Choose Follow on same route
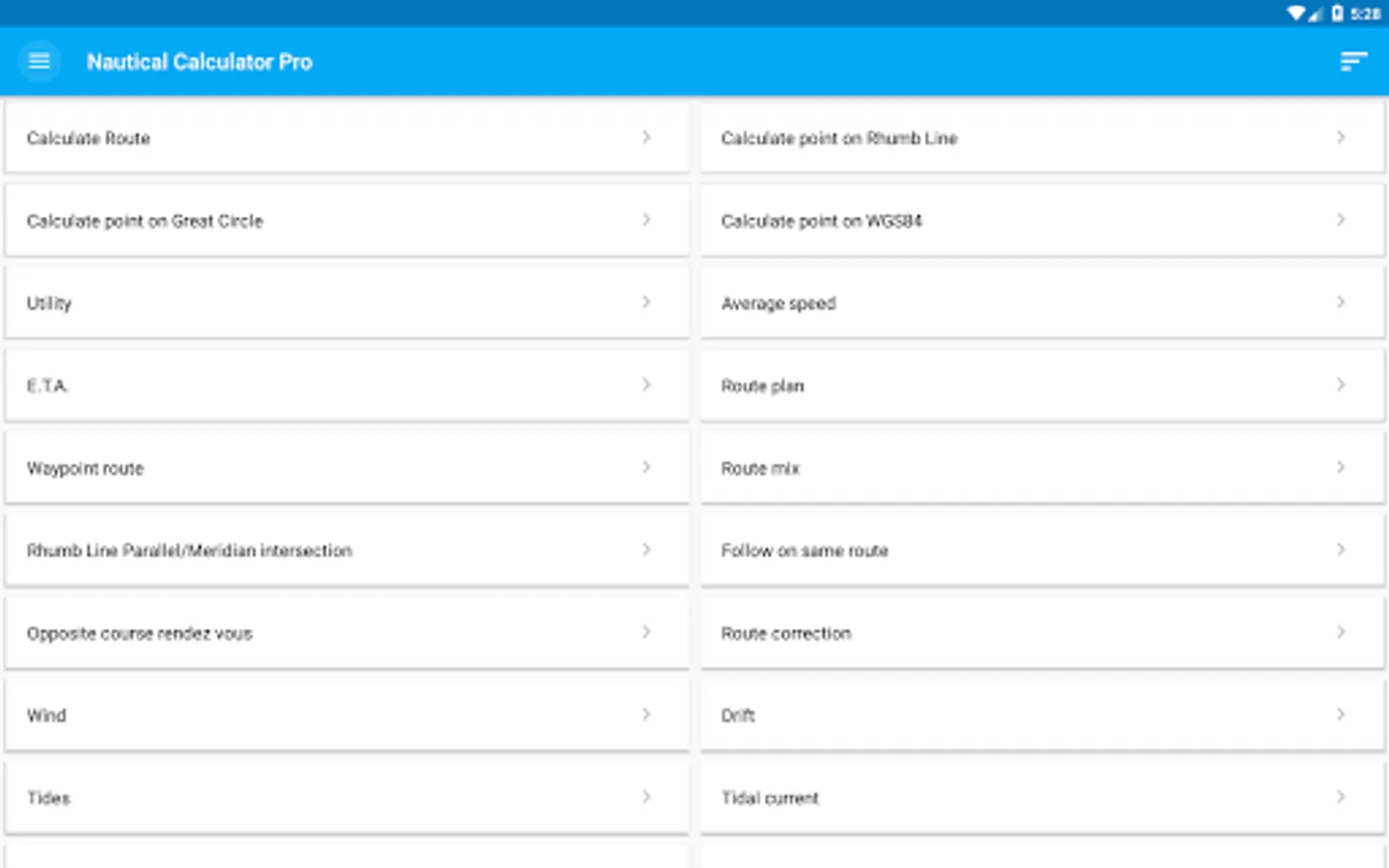This screenshot has width=1389, height=868. point(804,551)
